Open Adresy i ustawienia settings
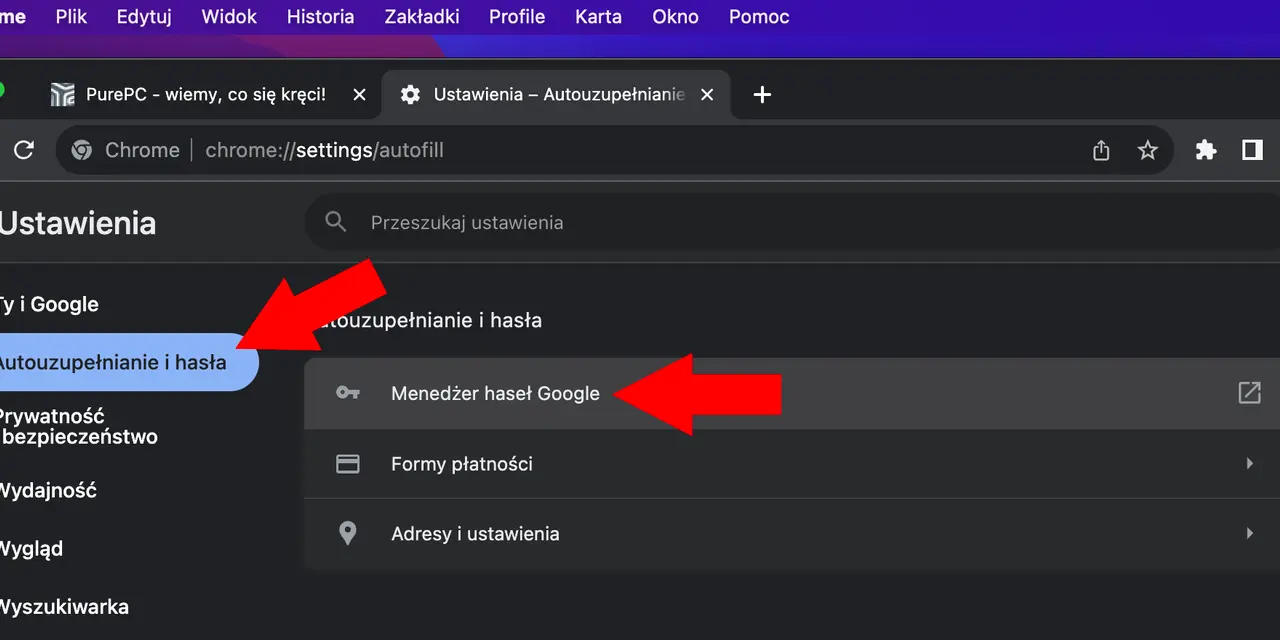 coord(792,534)
